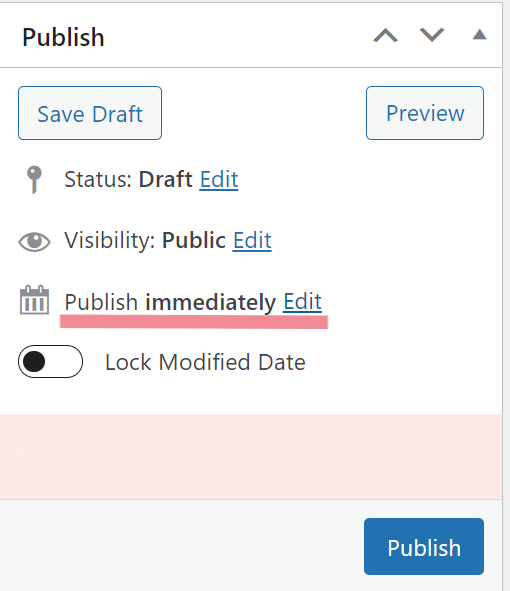
Task: Click the blue Publish button
Action: click(424, 547)
